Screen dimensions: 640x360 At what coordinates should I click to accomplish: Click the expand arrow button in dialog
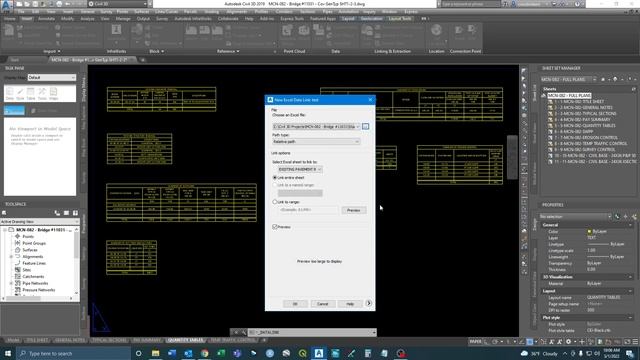[x=369, y=303]
